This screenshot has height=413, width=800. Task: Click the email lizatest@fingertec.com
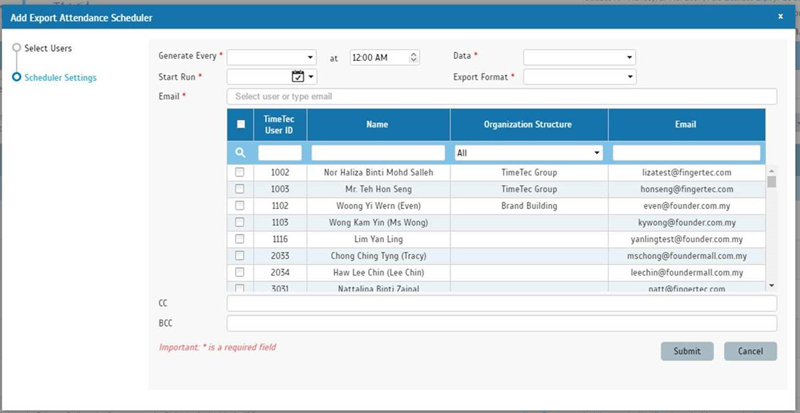[686, 173]
